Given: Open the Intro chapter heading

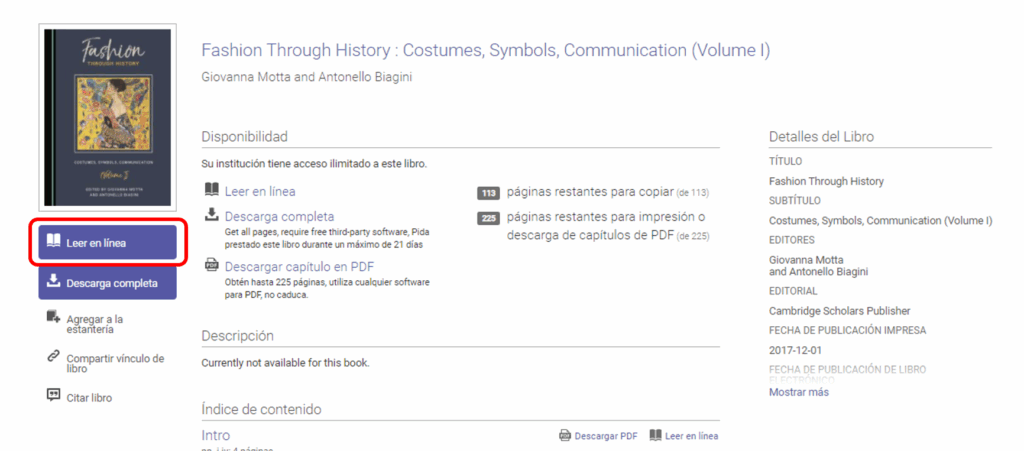Looking at the screenshot, I should click(215, 435).
